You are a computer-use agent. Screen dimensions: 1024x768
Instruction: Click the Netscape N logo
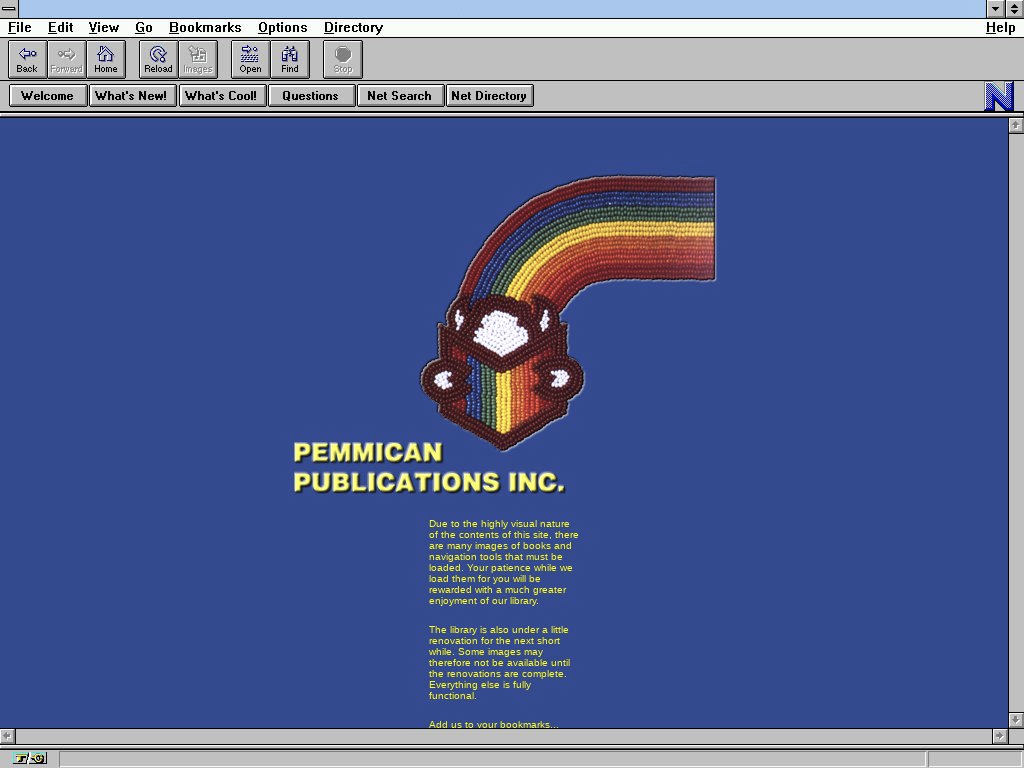tap(999, 96)
